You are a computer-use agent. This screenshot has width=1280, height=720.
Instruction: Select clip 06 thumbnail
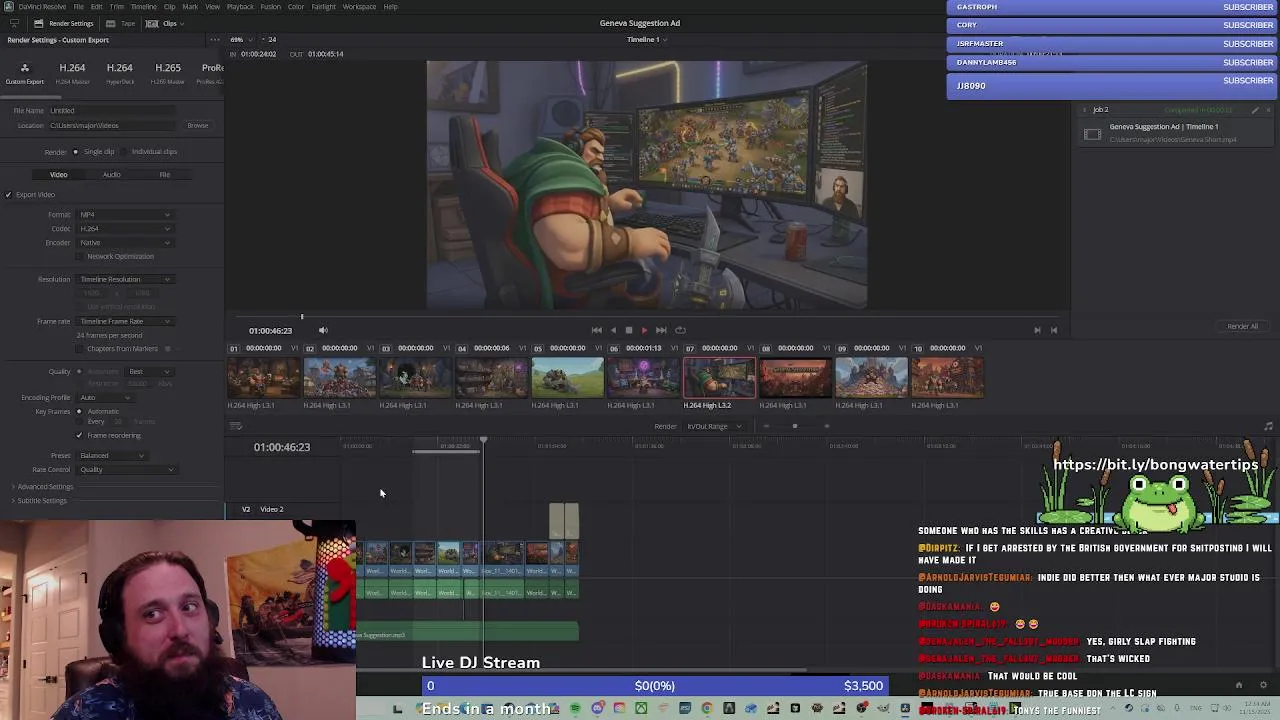(644, 378)
